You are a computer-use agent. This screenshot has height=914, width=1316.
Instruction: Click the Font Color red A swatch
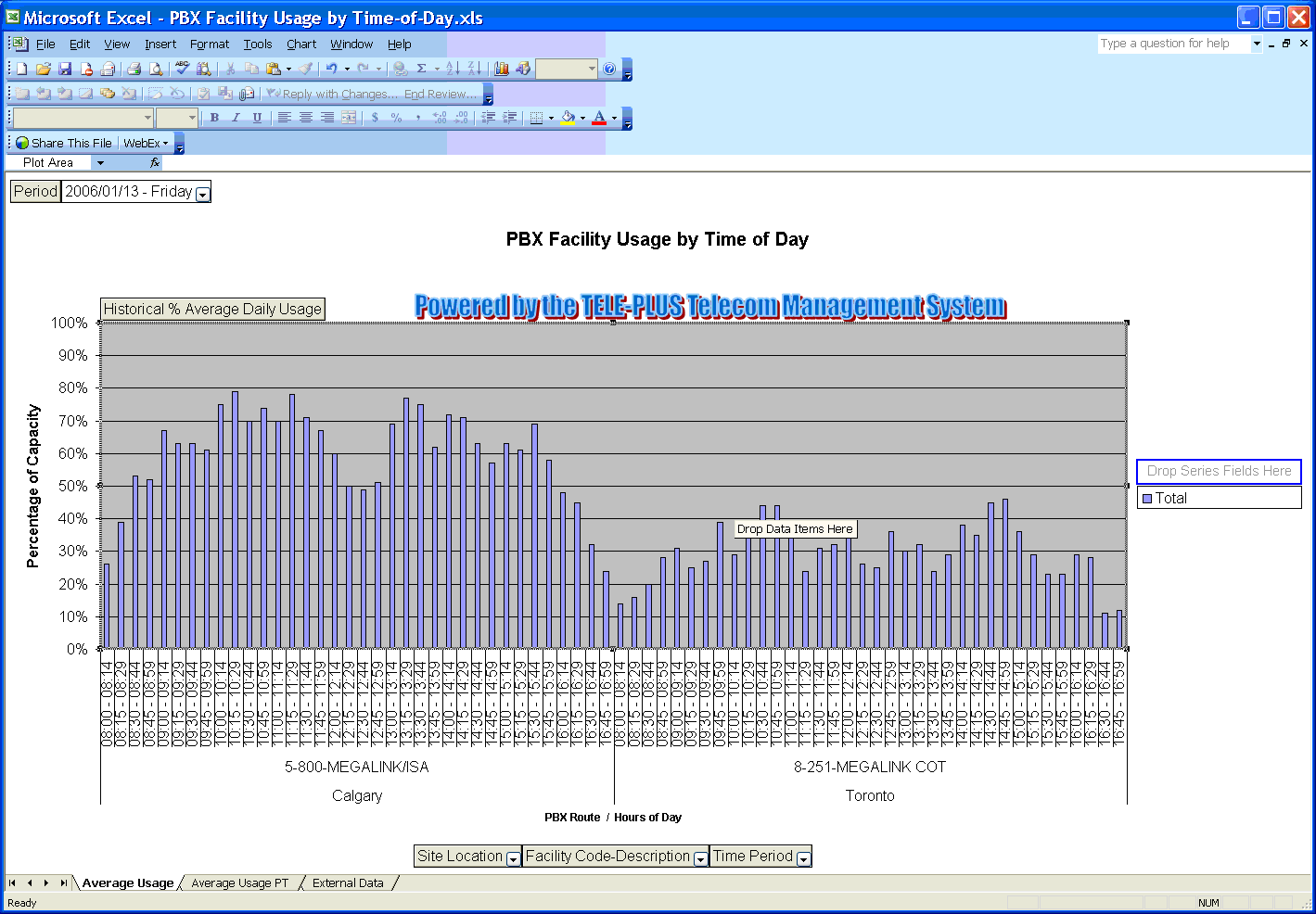point(599,118)
